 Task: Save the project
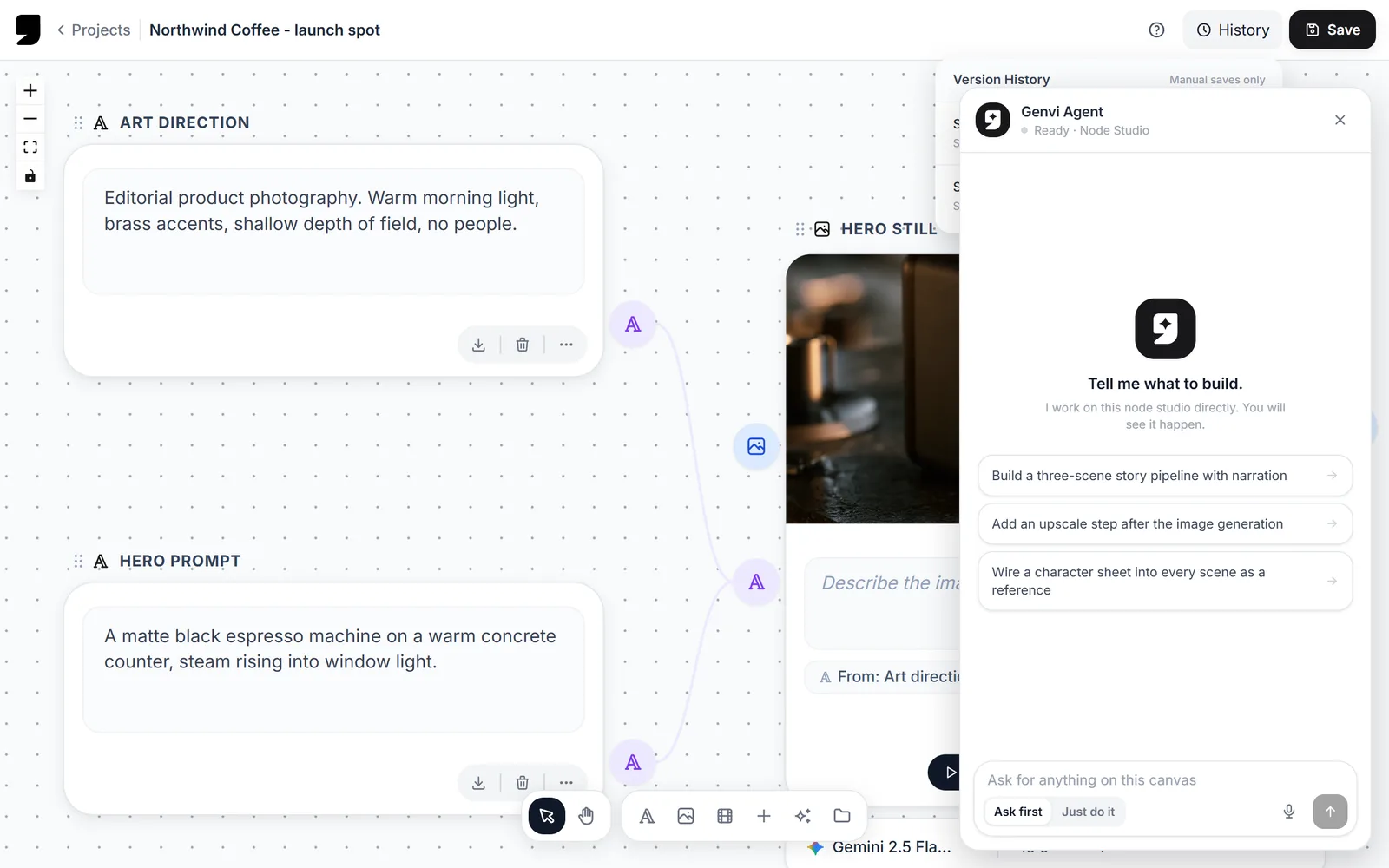(x=1332, y=30)
